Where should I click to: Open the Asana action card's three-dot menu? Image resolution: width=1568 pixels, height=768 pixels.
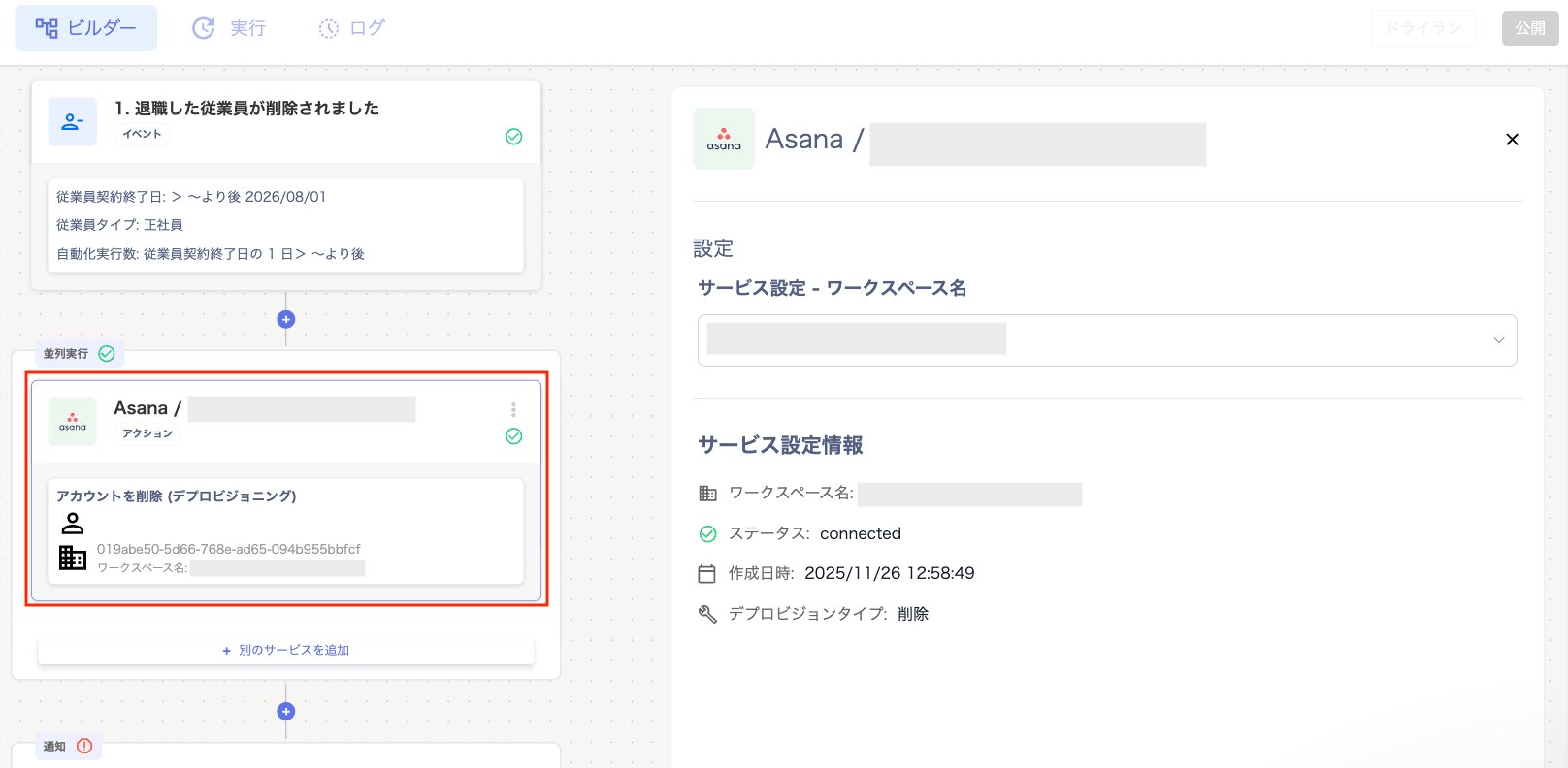(x=513, y=409)
